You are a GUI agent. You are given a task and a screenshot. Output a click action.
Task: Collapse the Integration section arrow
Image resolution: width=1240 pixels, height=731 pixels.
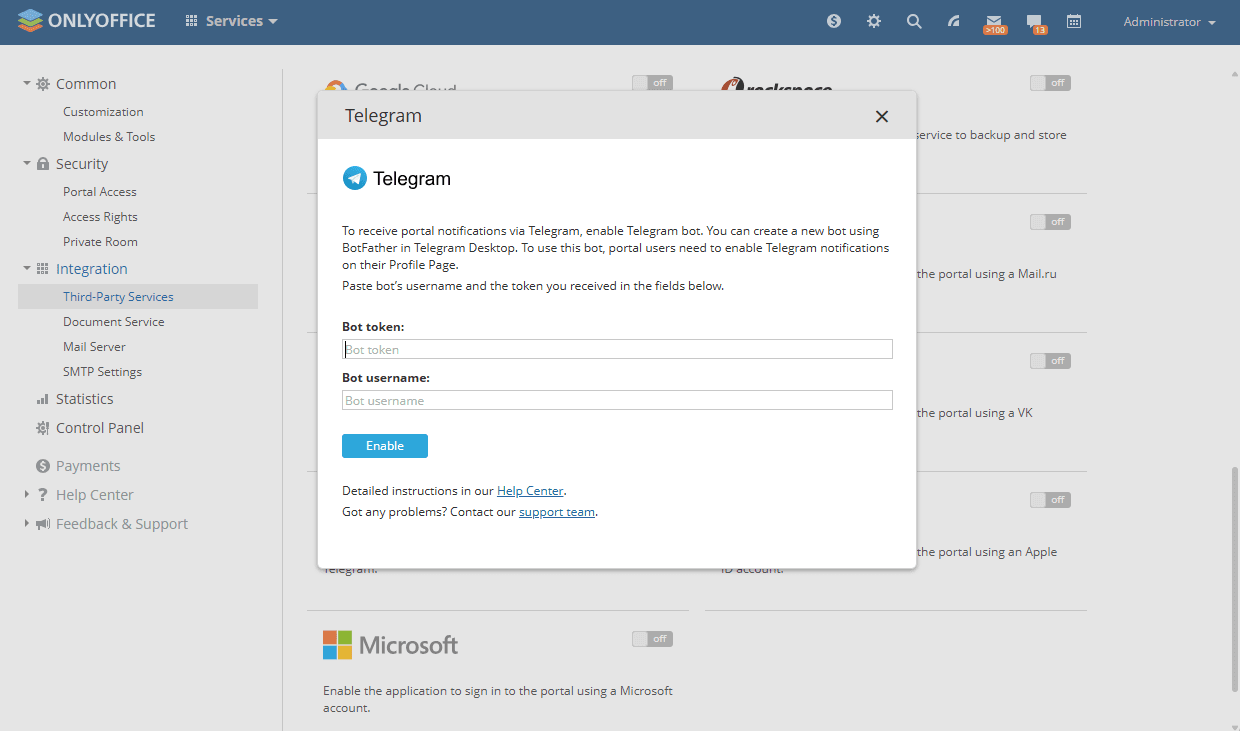(27, 269)
